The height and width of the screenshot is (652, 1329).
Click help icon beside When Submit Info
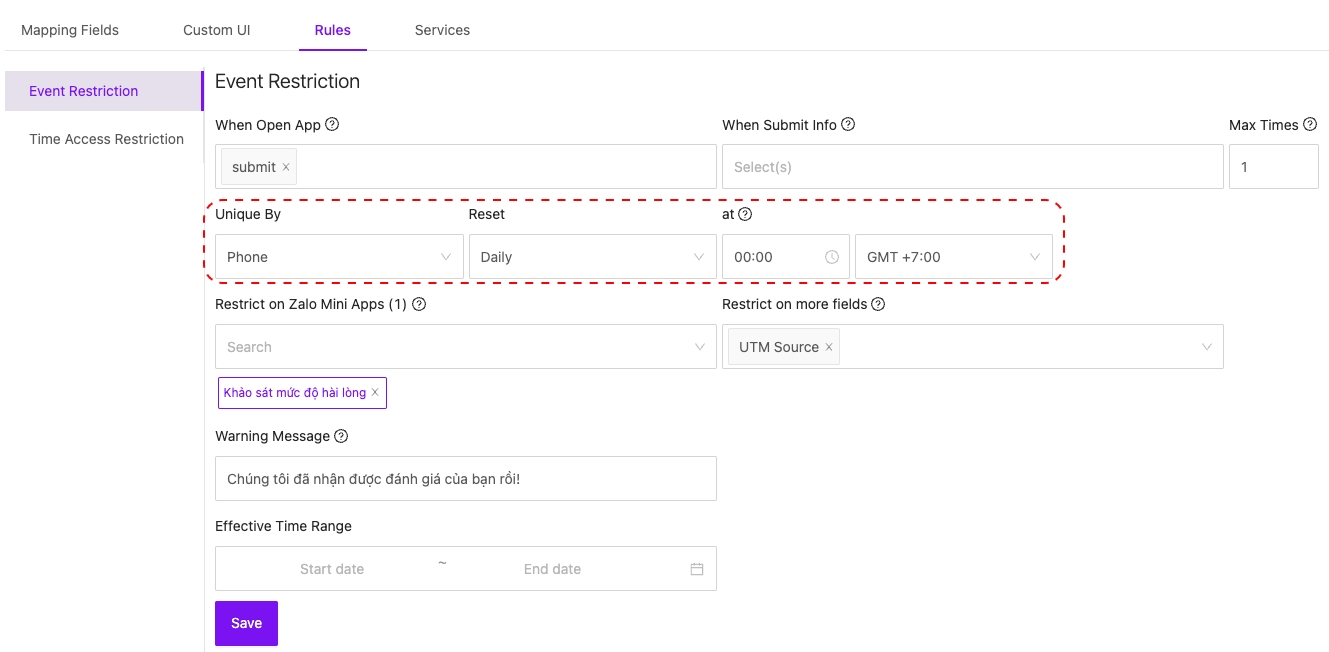[x=848, y=125]
